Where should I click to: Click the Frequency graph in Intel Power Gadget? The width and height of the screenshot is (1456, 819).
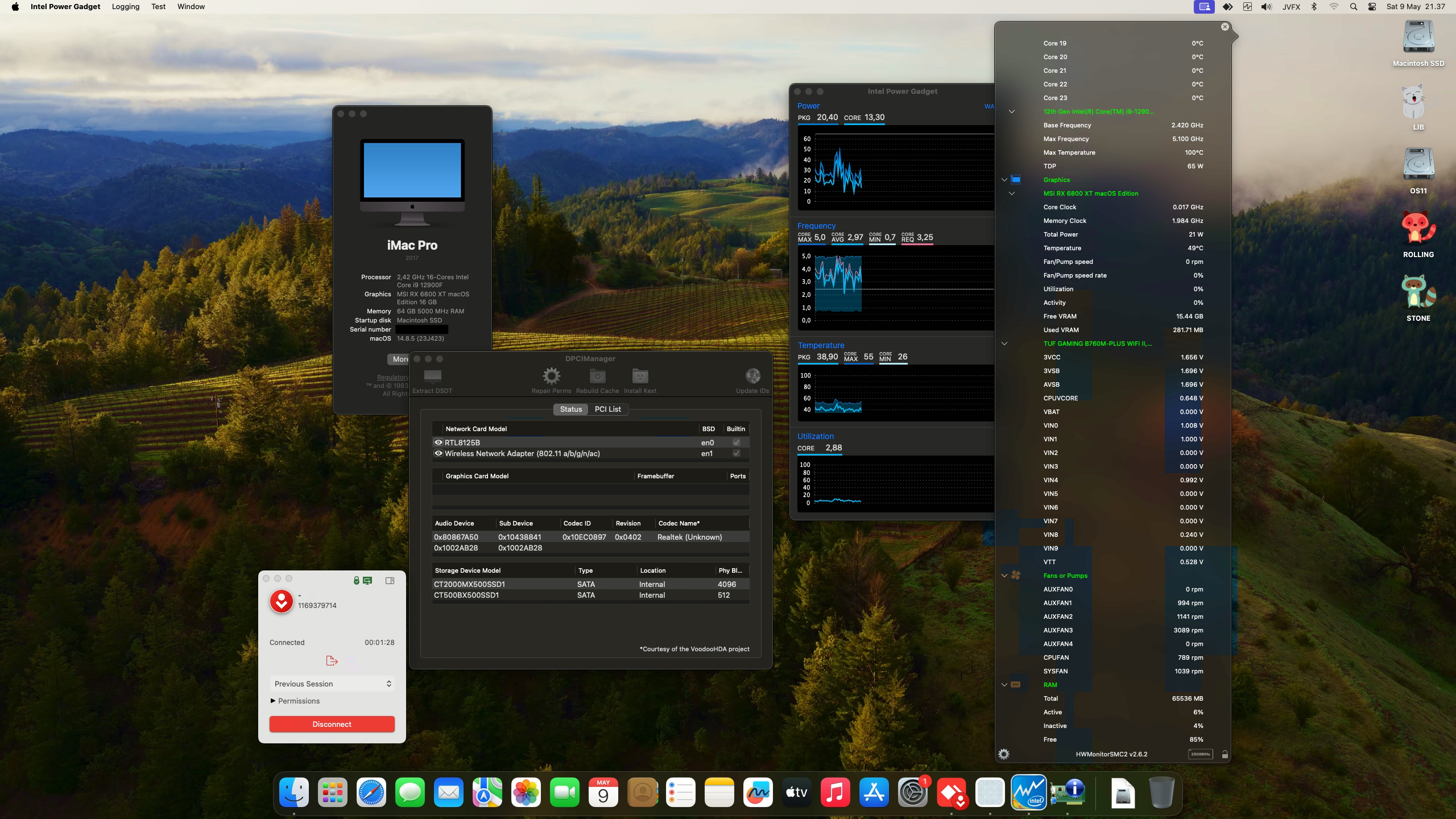[896, 288]
